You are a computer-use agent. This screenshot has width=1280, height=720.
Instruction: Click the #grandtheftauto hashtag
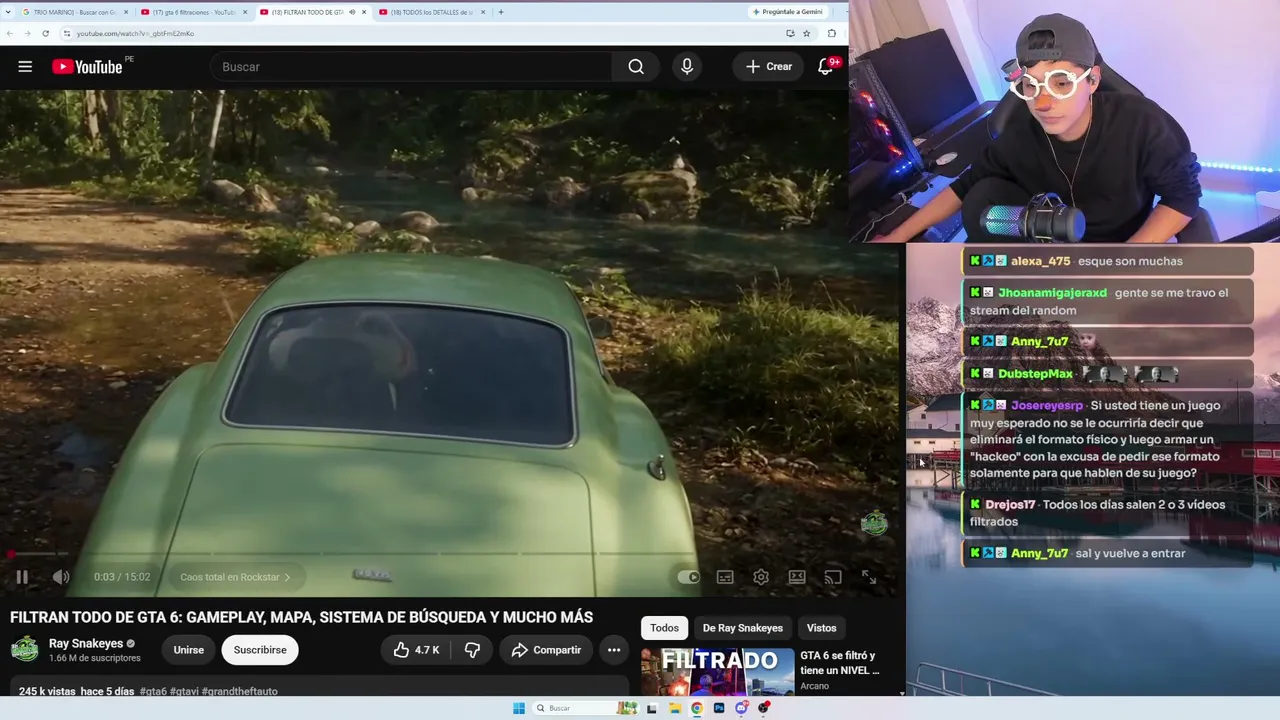[x=239, y=691]
